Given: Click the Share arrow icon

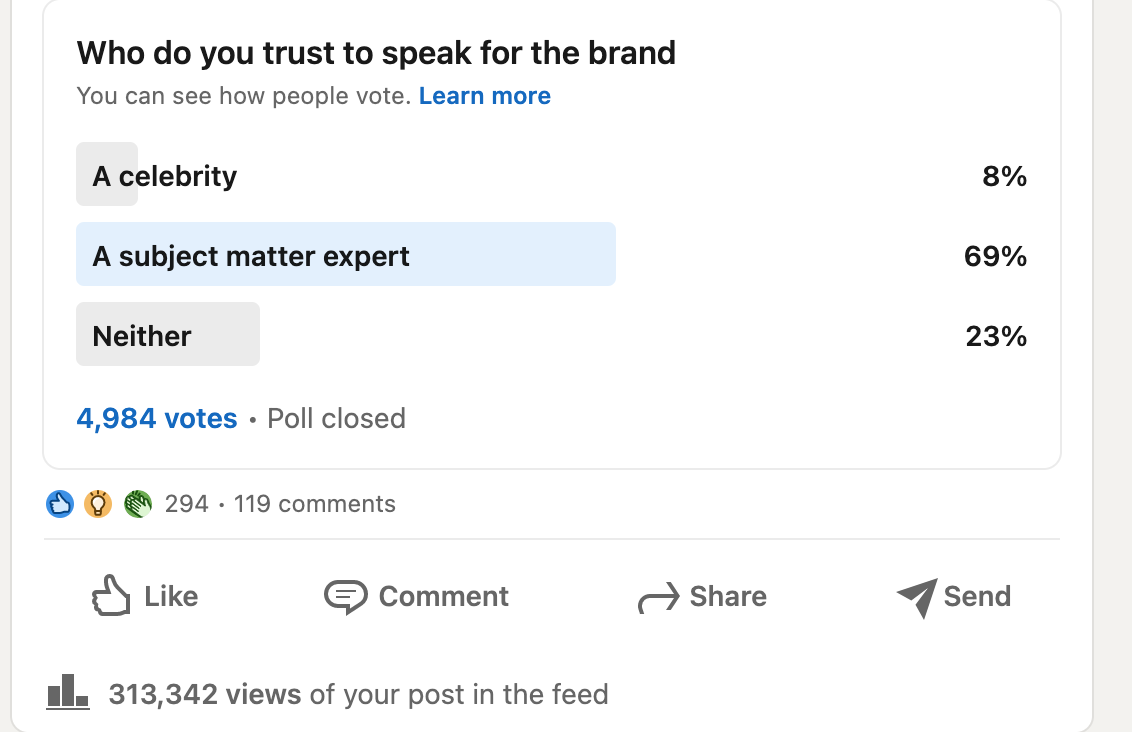Looking at the screenshot, I should (658, 598).
